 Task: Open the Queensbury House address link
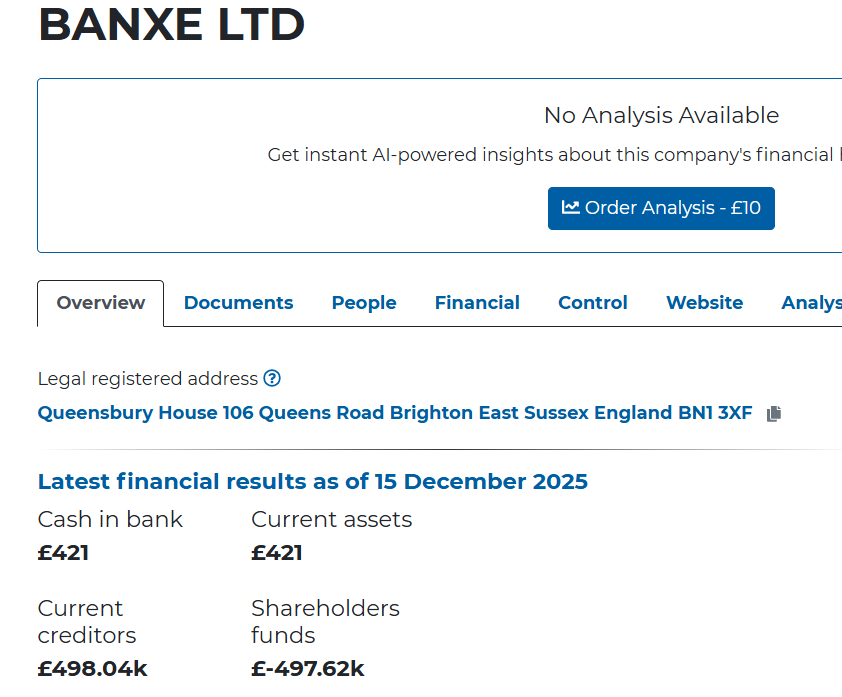pyautogui.click(x=395, y=413)
